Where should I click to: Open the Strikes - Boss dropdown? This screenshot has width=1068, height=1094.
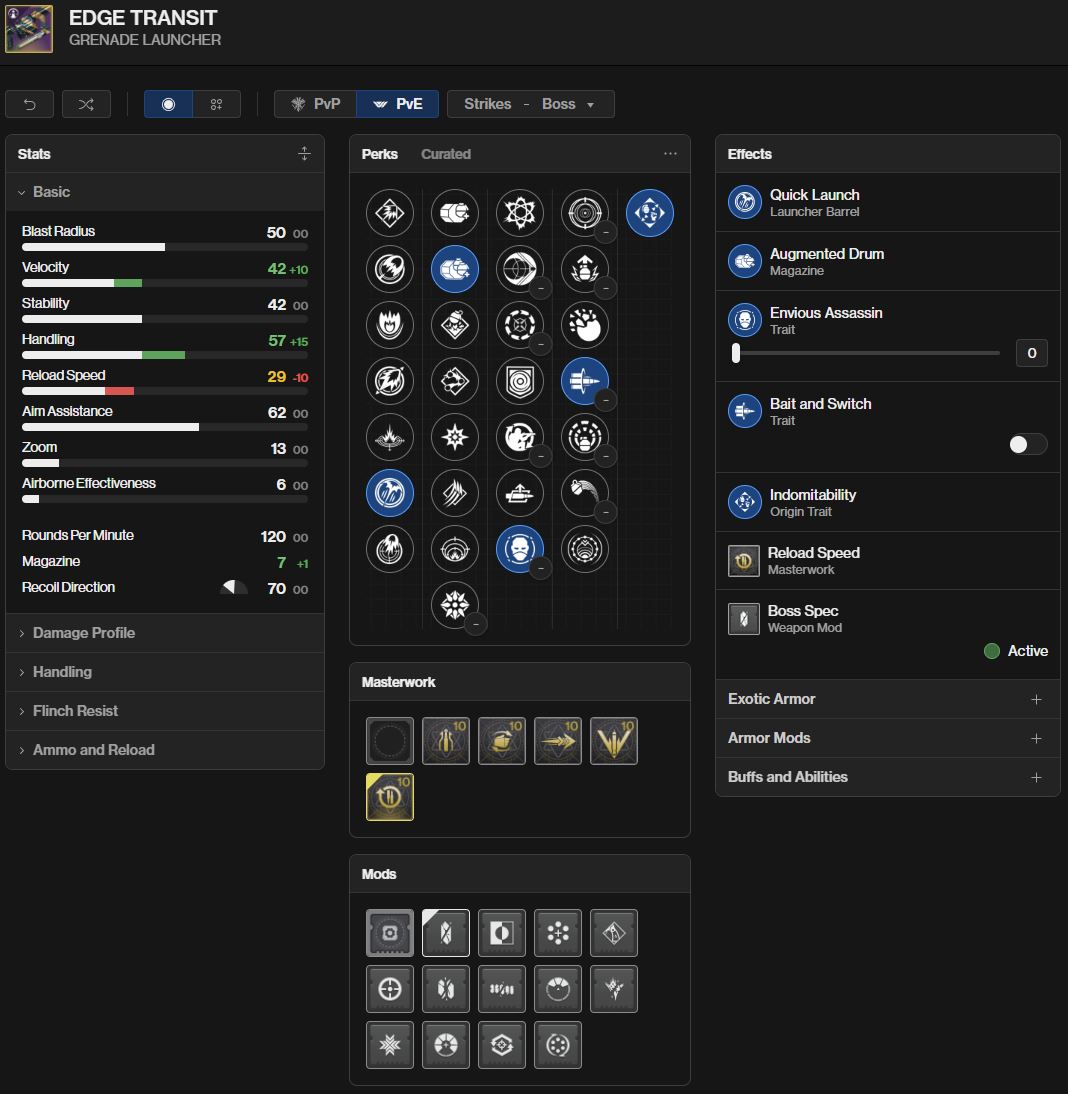tap(530, 104)
